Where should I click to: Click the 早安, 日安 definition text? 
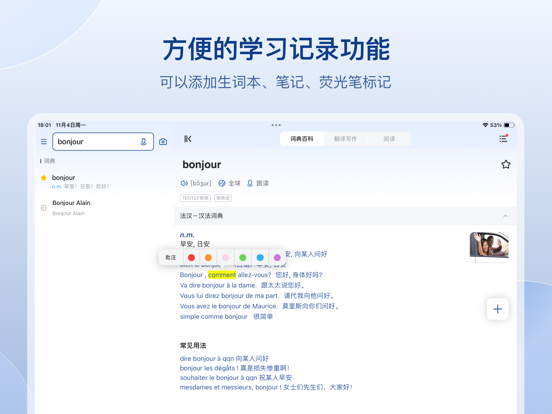(x=195, y=244)
